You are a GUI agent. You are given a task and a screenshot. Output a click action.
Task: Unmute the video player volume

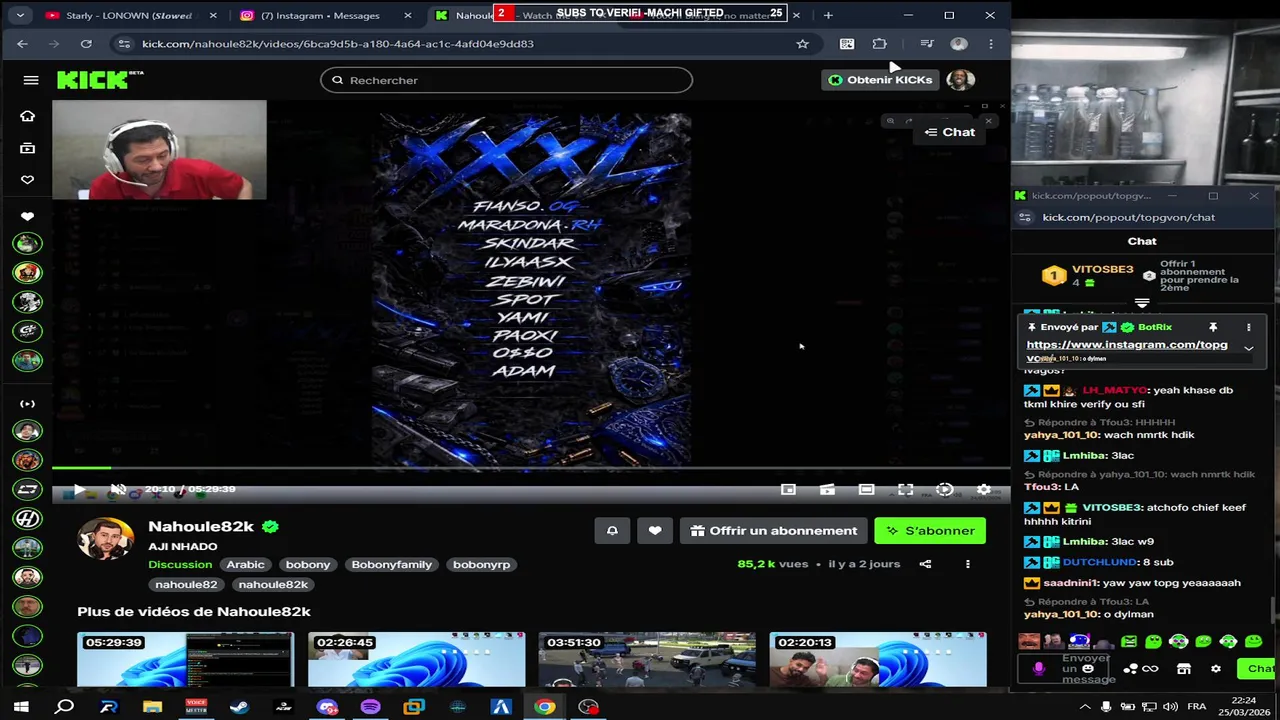click(x=118, y=490)
